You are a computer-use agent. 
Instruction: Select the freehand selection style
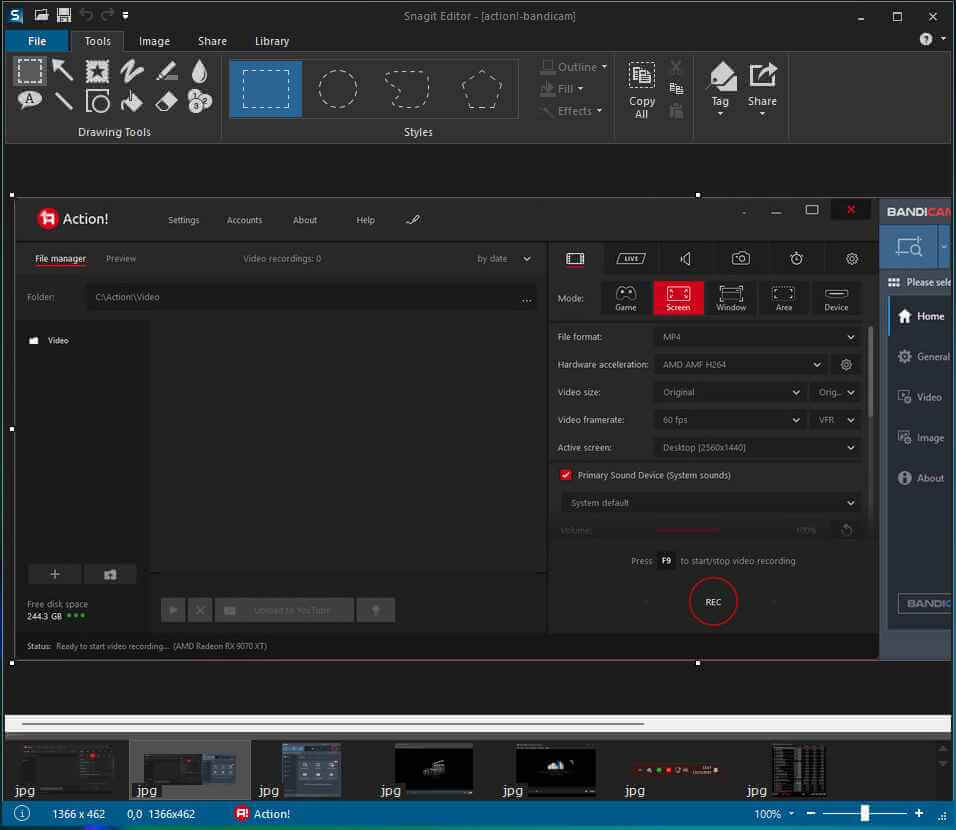[x=409, y=89]
